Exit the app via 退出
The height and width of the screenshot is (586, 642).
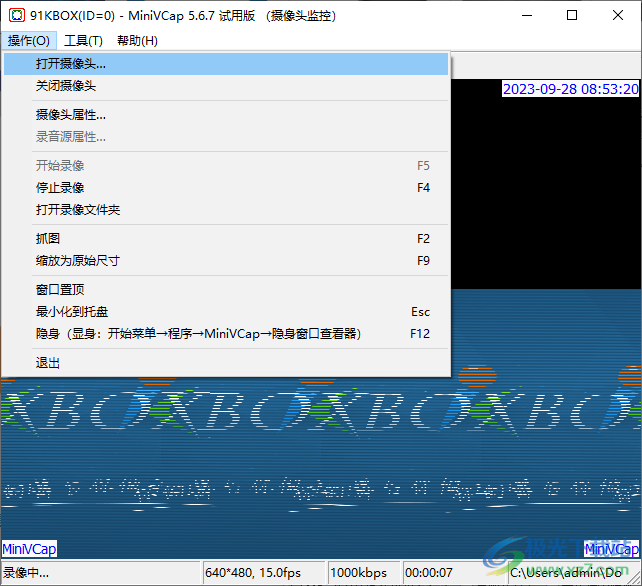click(226, 362)
